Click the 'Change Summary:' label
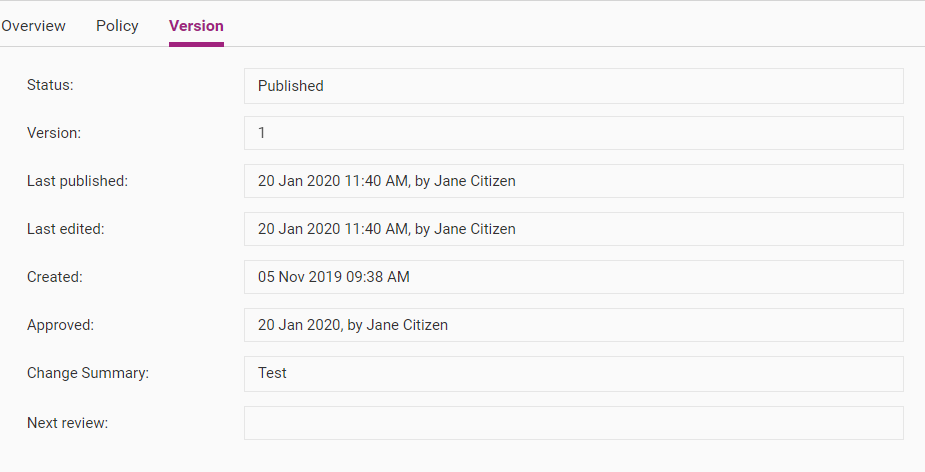Screen dimensions: 925x472 click(x=88, y=373)
